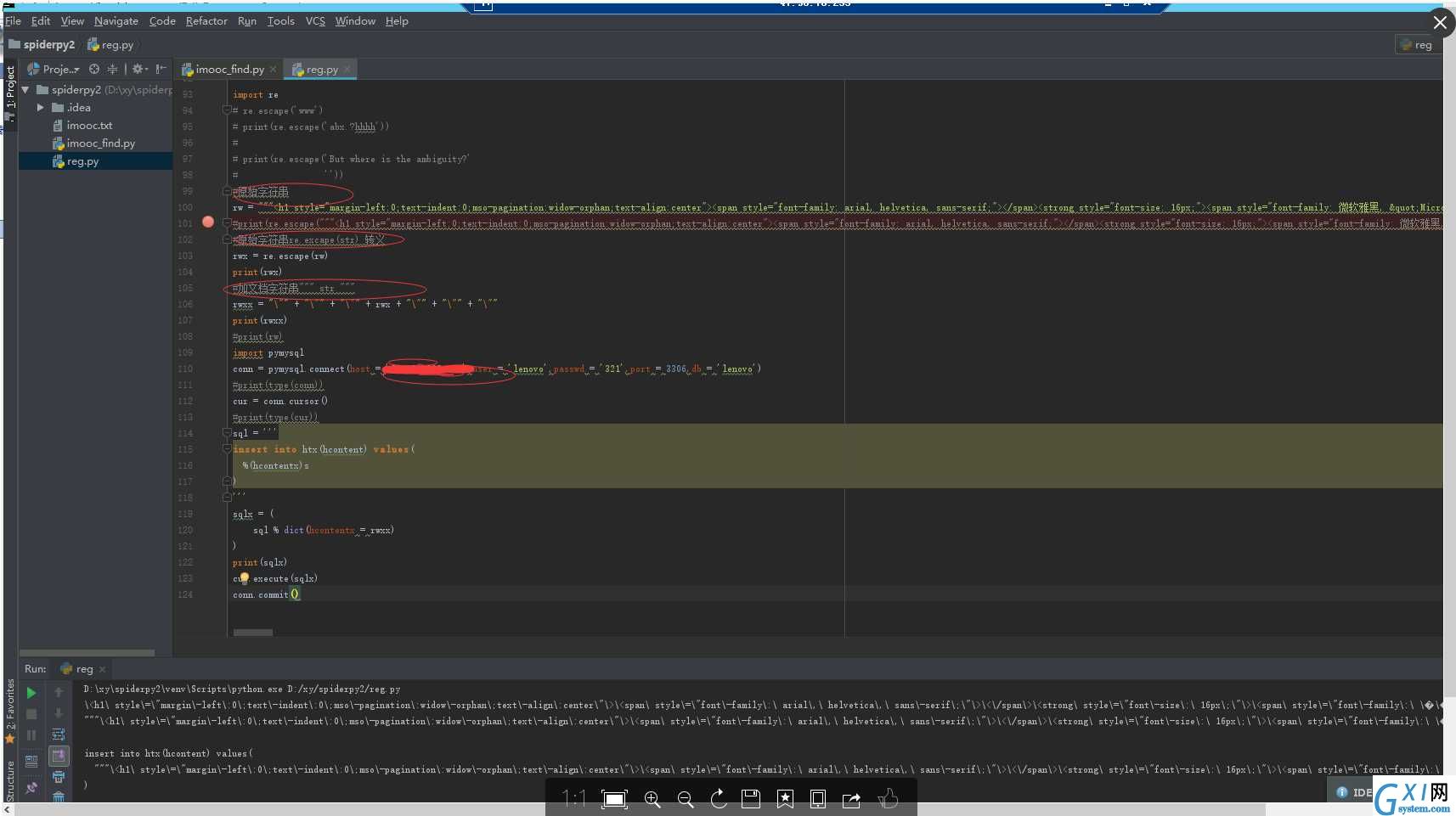This screenshot has width=1456, height=816.
Task: Toggle scroll-to-end icon in Run console
Action: (59, 756)
